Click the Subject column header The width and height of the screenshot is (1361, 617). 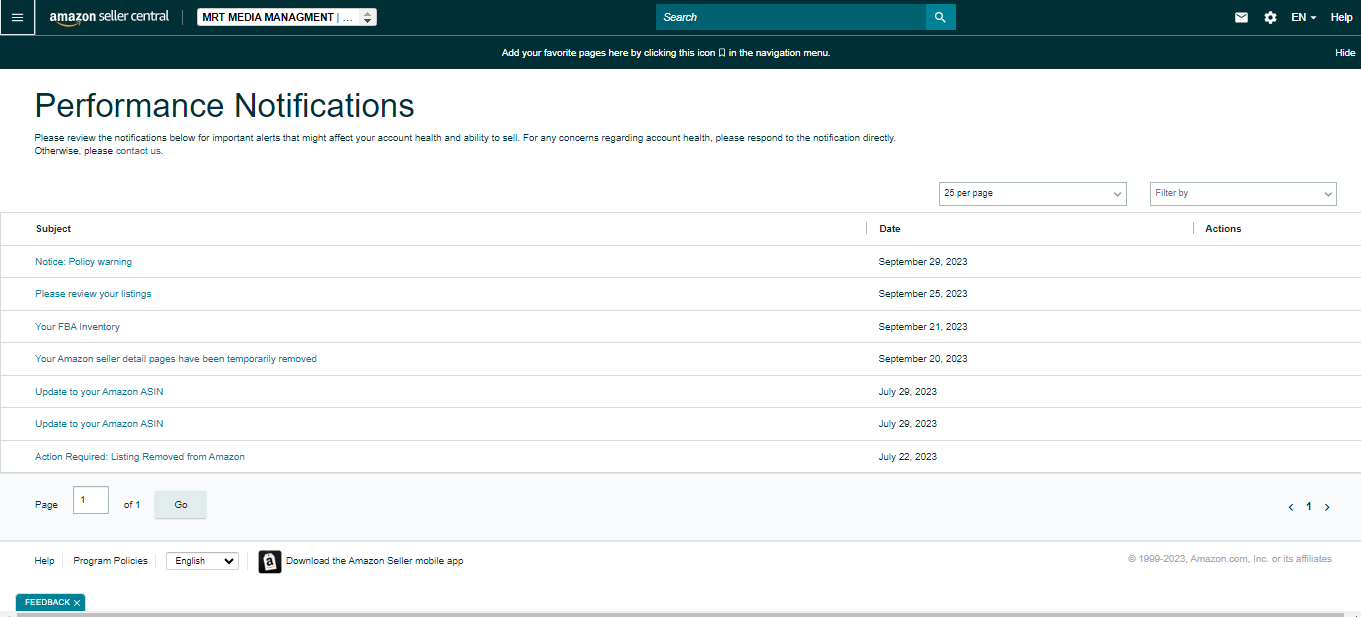click(x=53, y=229)
